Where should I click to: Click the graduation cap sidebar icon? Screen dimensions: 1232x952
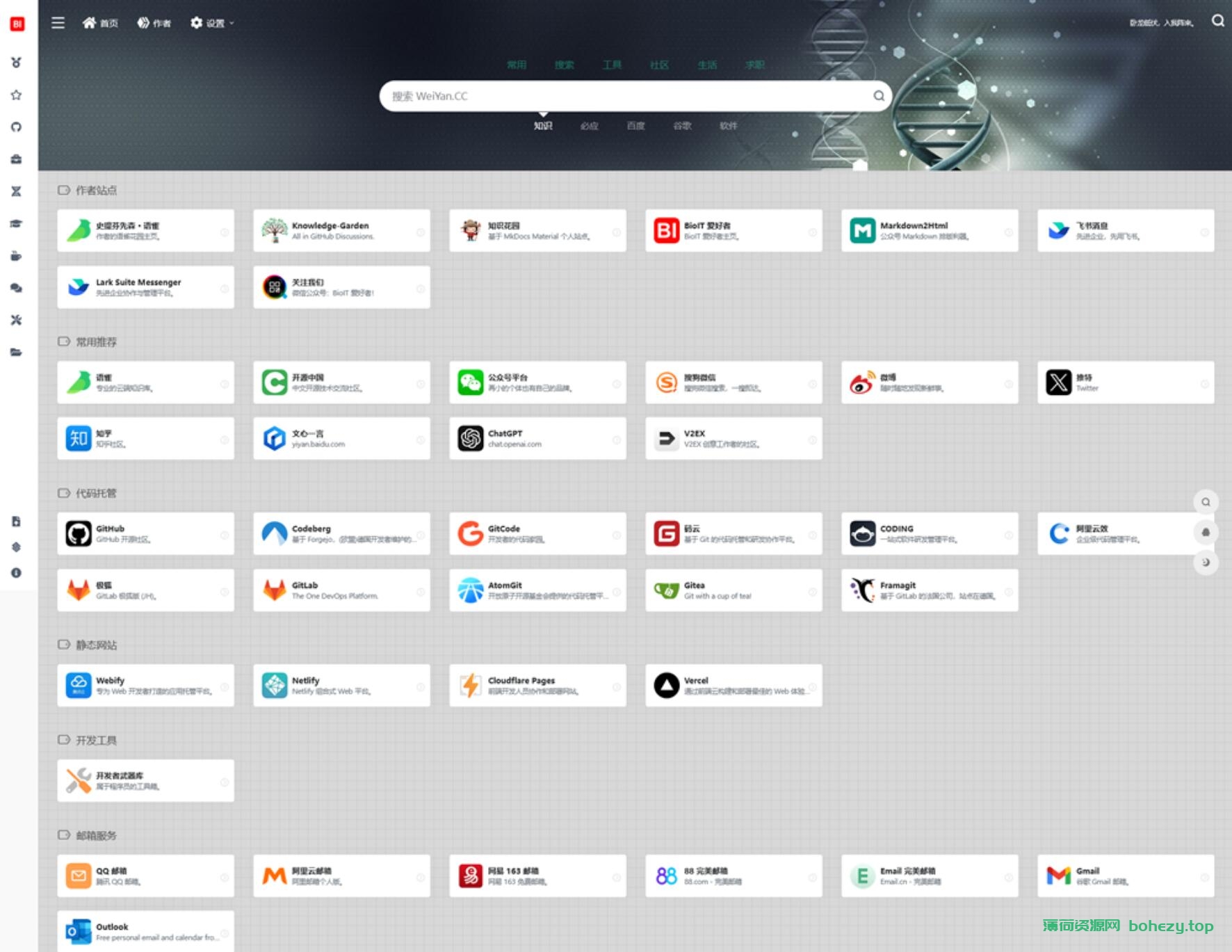(x=16, y=223)
